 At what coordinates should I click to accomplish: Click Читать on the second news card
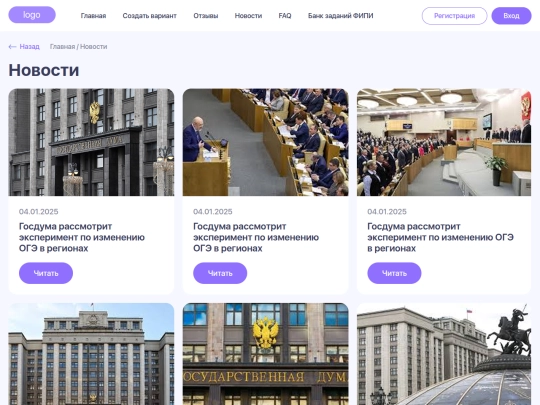[220, 273]
